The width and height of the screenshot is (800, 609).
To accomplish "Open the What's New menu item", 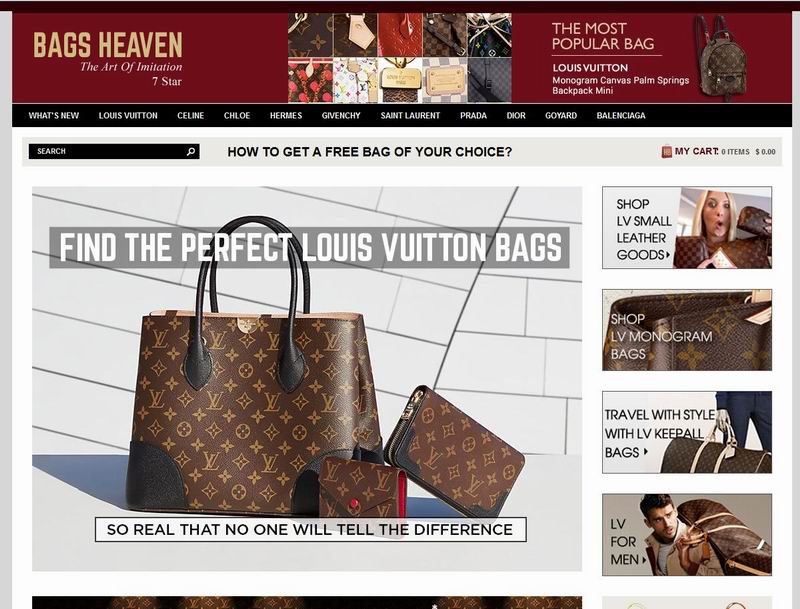I will pyautogui.click(x=54, y=116).
